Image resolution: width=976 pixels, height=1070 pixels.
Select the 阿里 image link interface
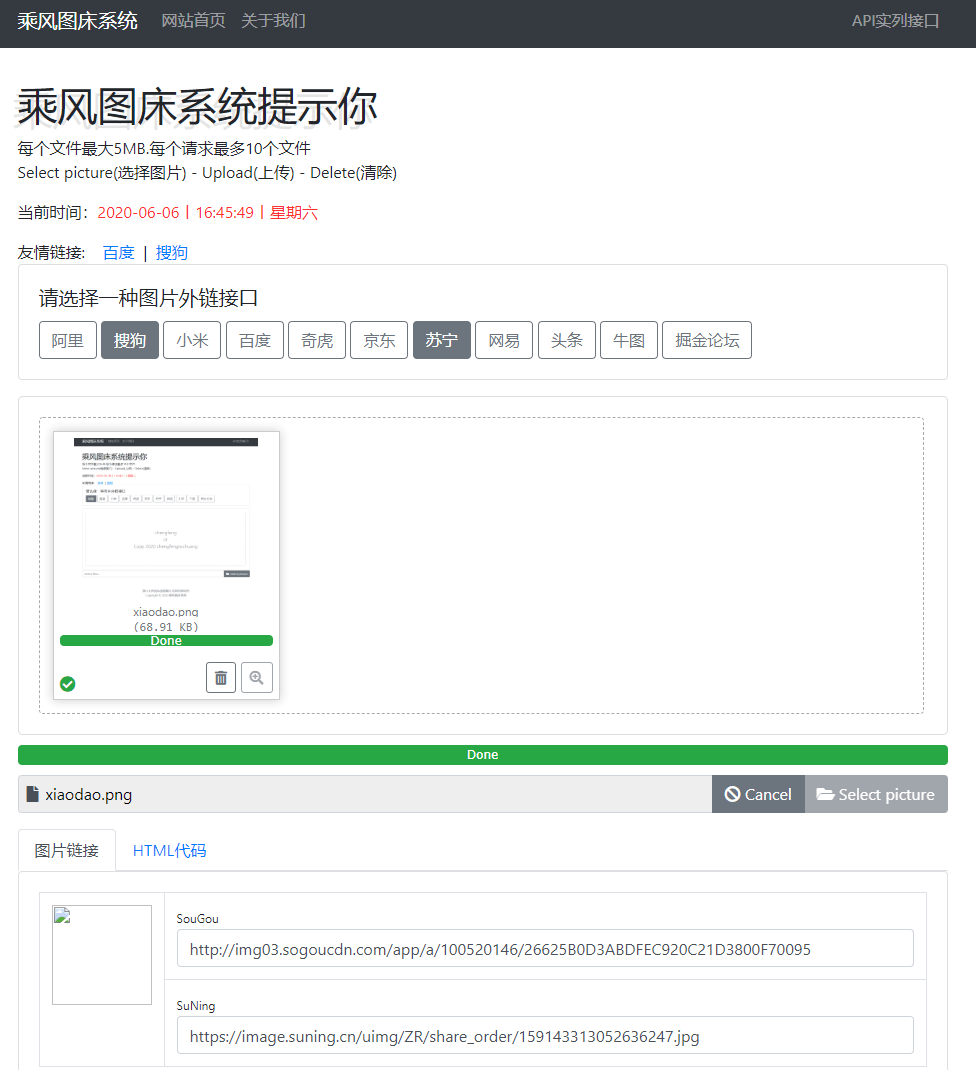click(x=67, y=340)
